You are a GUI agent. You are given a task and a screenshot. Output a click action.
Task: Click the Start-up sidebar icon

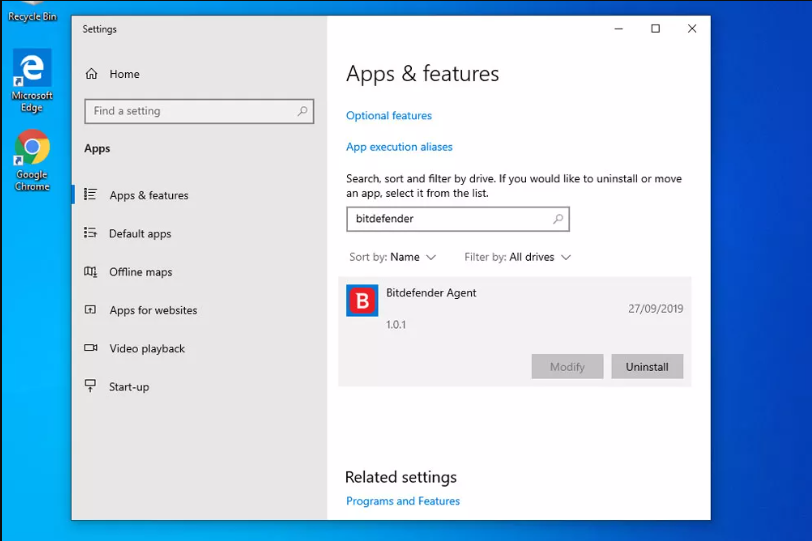(90, 386)
